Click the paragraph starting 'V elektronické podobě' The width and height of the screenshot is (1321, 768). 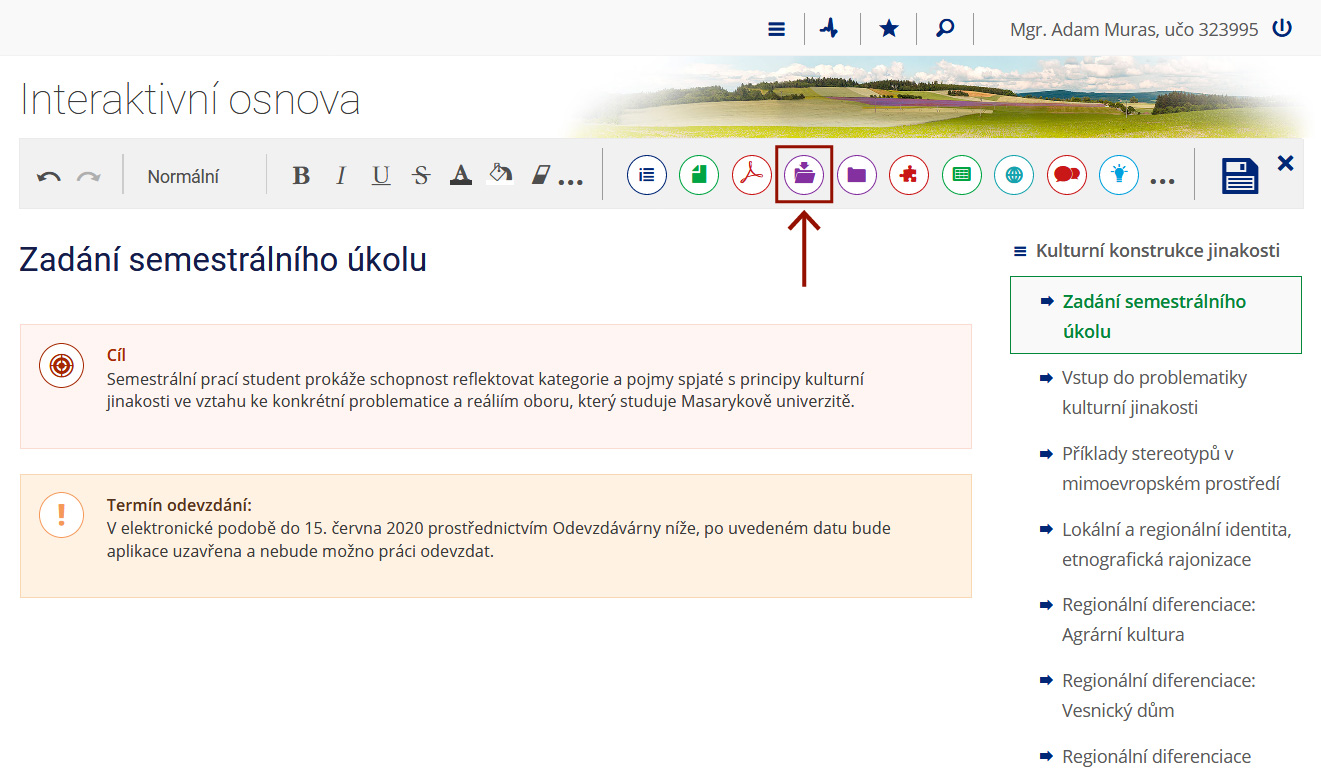pos(498,540)
